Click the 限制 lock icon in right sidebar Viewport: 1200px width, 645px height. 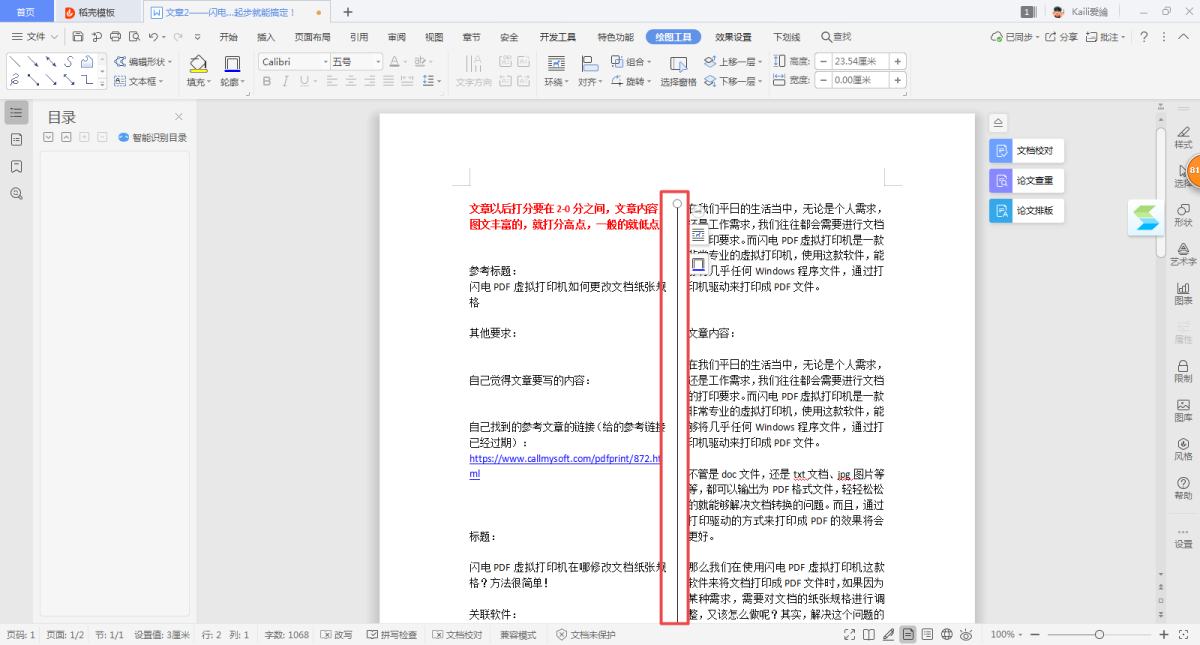tap(1183, 365)
